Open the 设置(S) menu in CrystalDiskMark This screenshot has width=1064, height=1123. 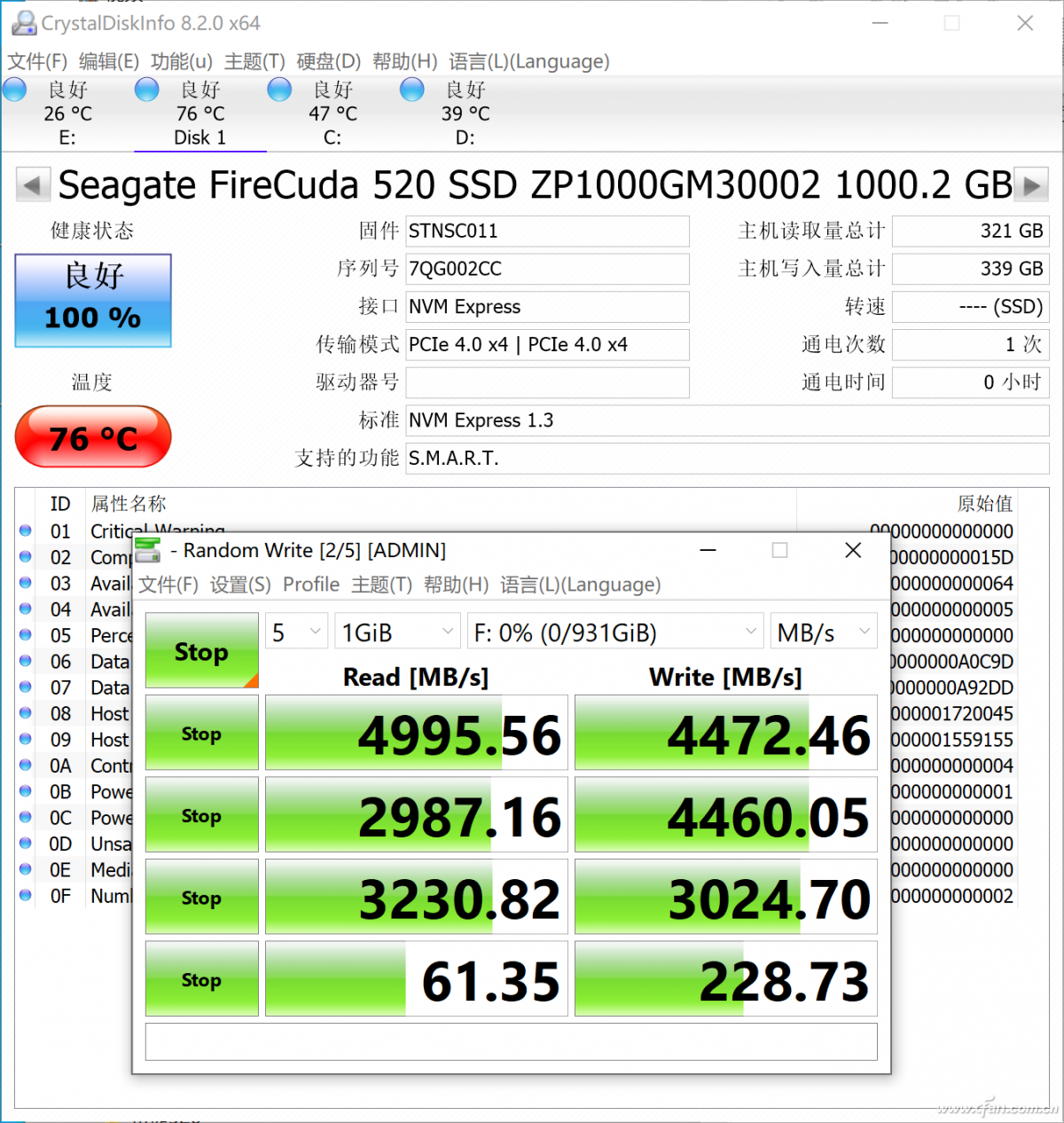pos(240,585)
